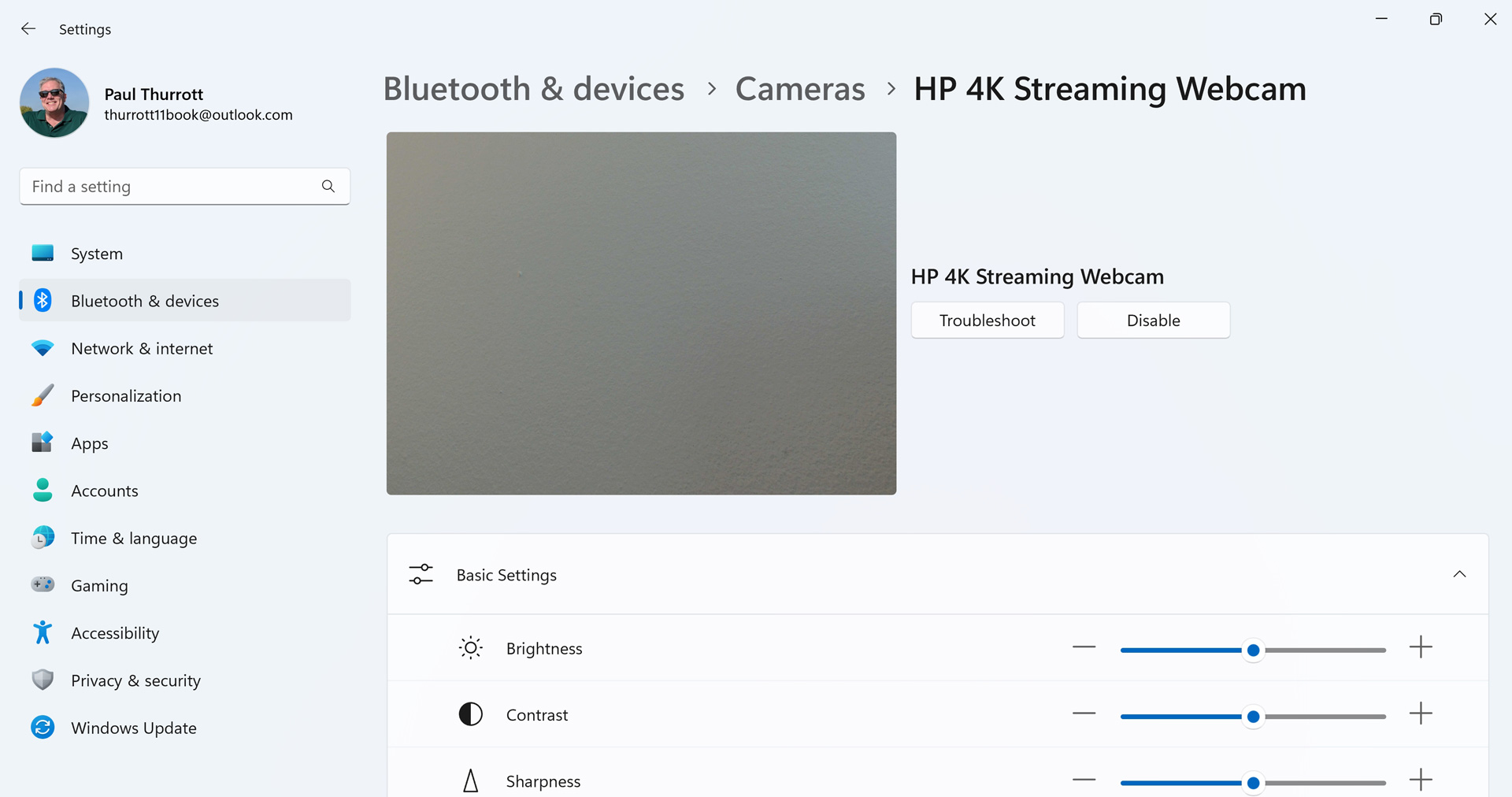Click the Contrast half-circle icon
1512x797 pixels.
pyautogui.click(x=471, y=714)
